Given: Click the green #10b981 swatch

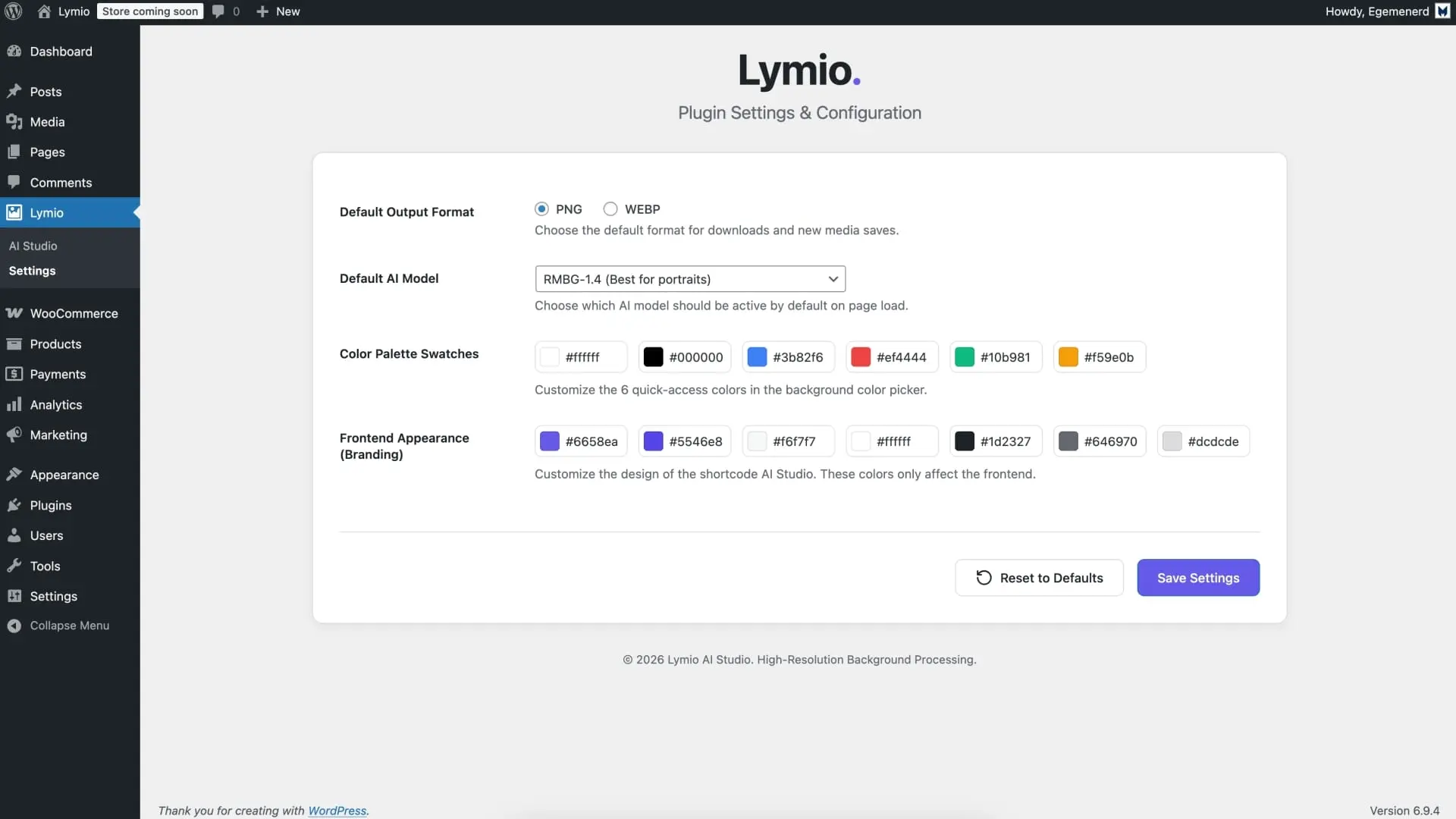Looking at the screenshot, I should (965, 357).
